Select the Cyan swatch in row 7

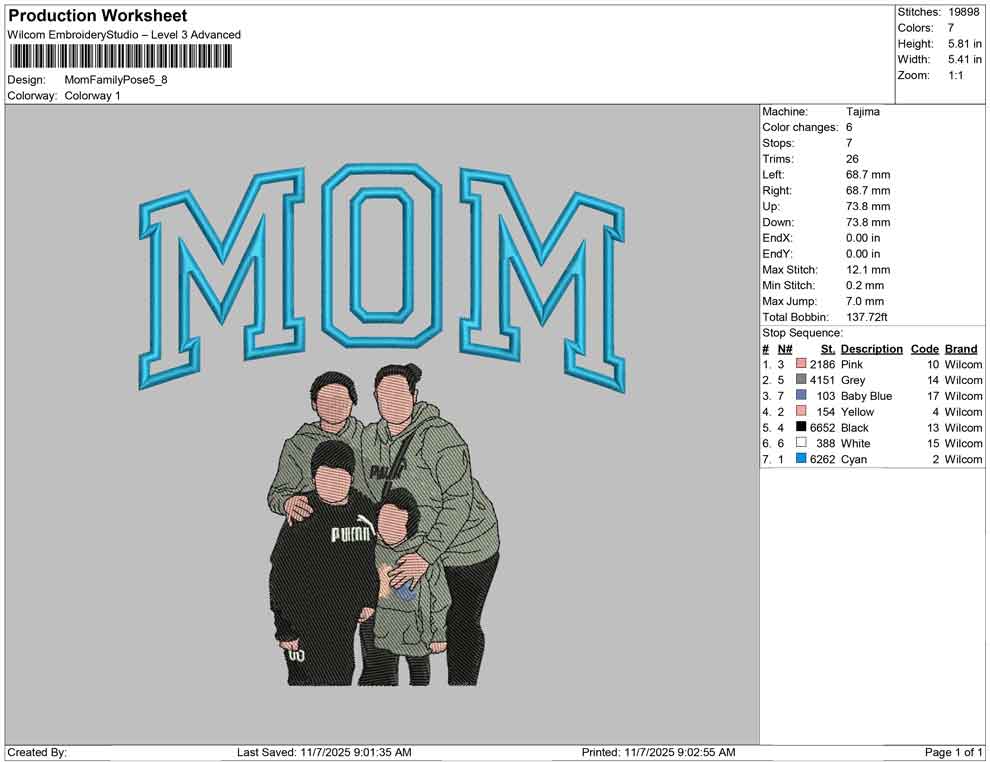point(800,459)
